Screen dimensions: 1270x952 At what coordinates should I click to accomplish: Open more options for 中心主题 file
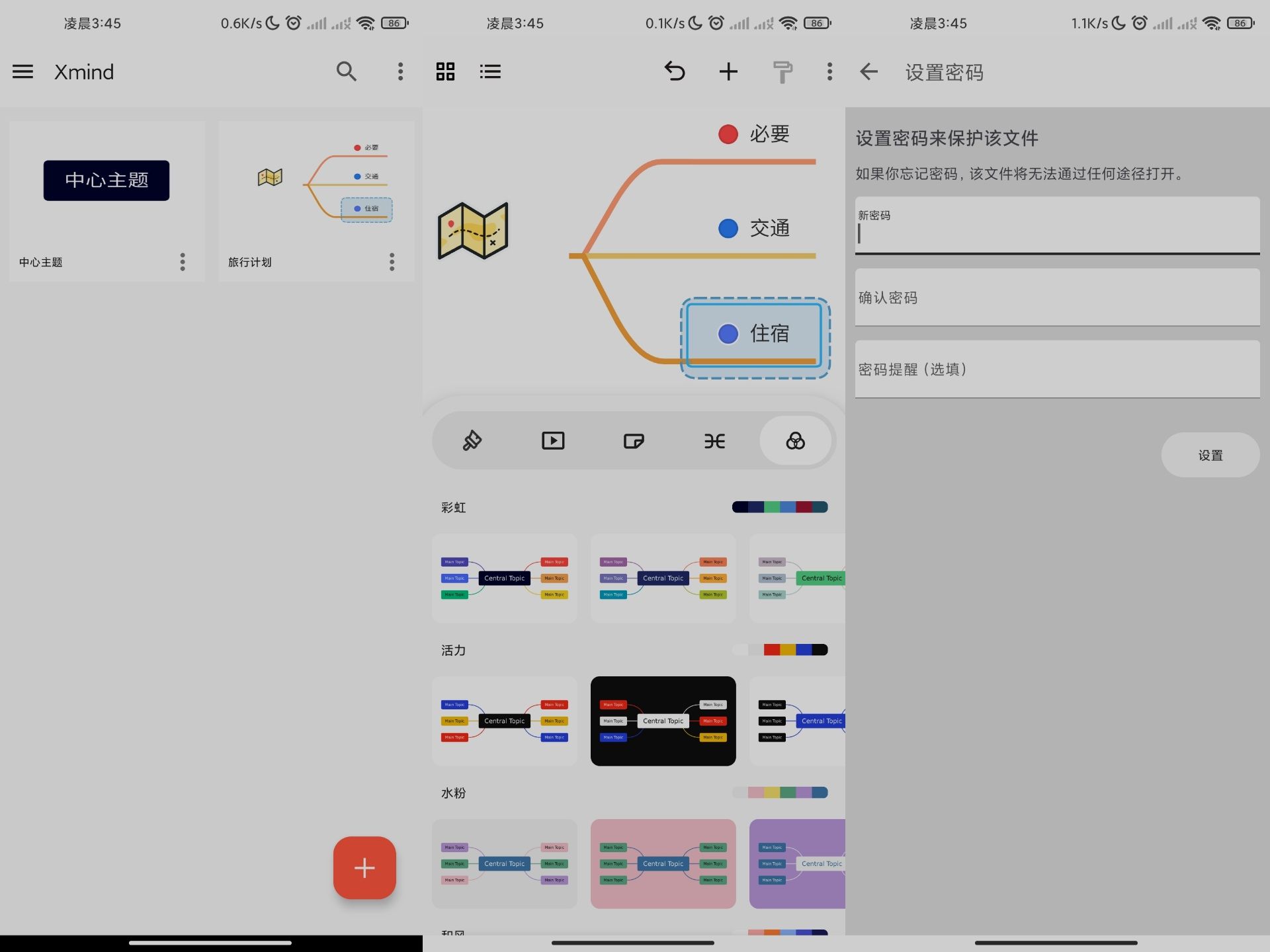pos(183,262)
